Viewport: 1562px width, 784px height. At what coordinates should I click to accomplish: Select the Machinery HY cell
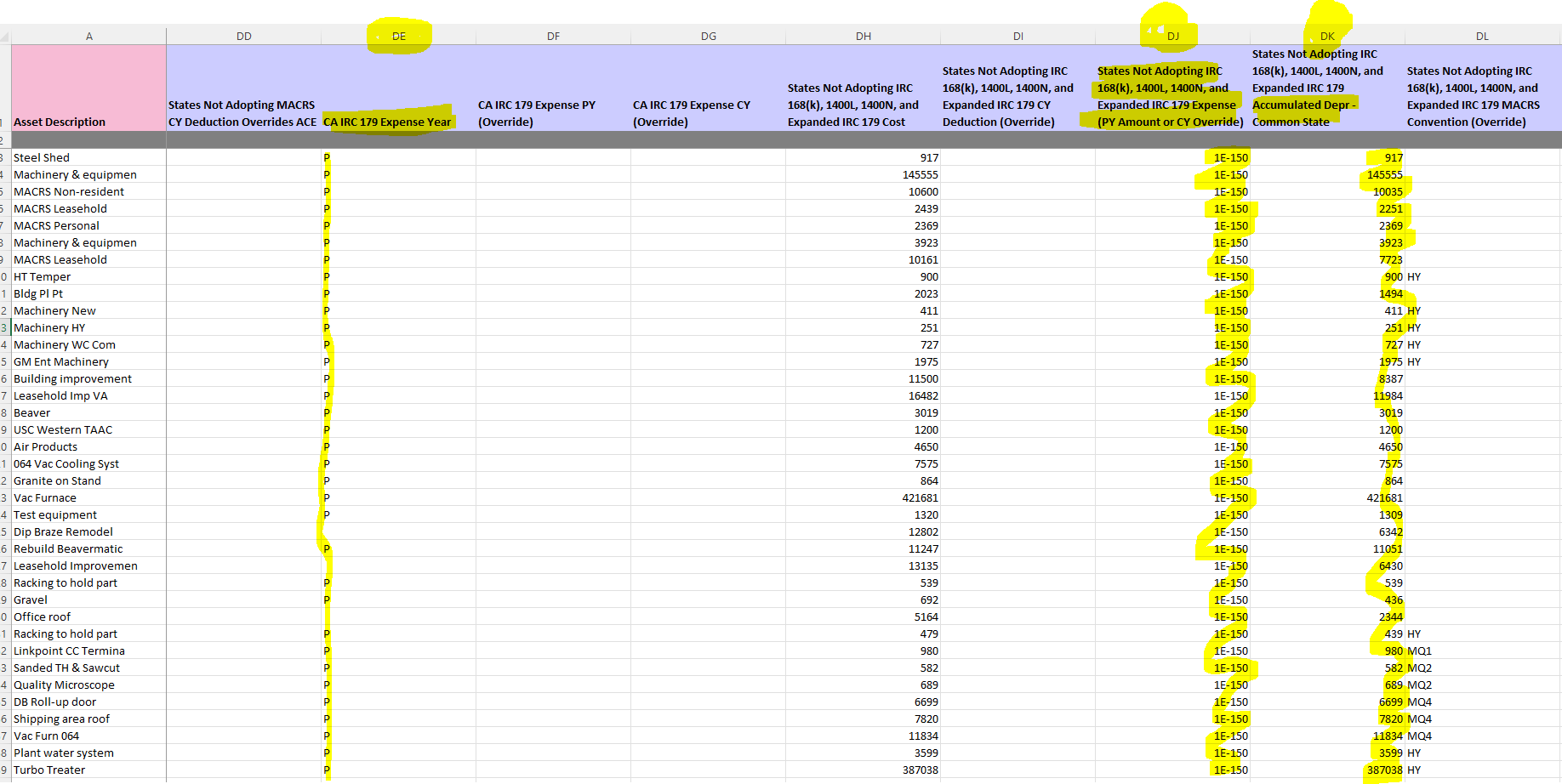88,327
